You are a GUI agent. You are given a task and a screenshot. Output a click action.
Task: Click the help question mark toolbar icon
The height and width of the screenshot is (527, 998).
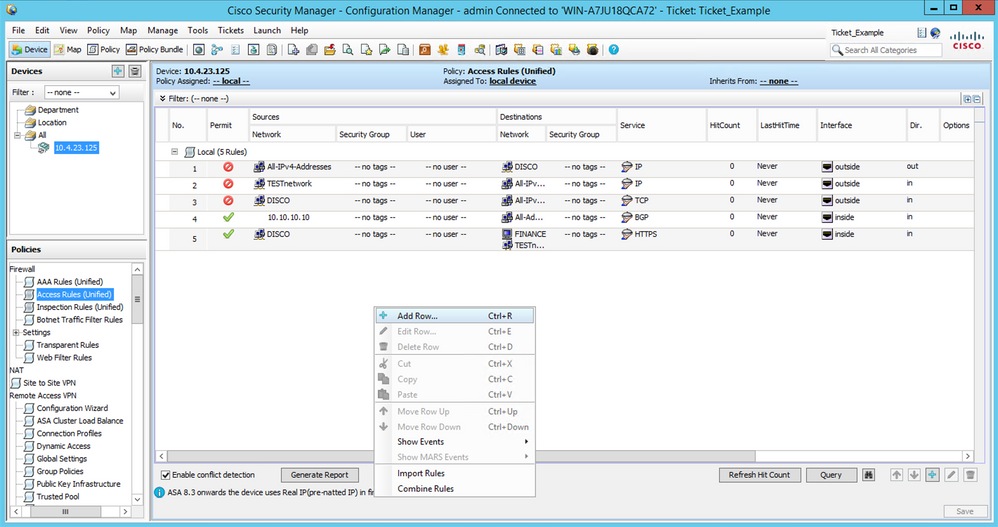(x=613, y=49)
